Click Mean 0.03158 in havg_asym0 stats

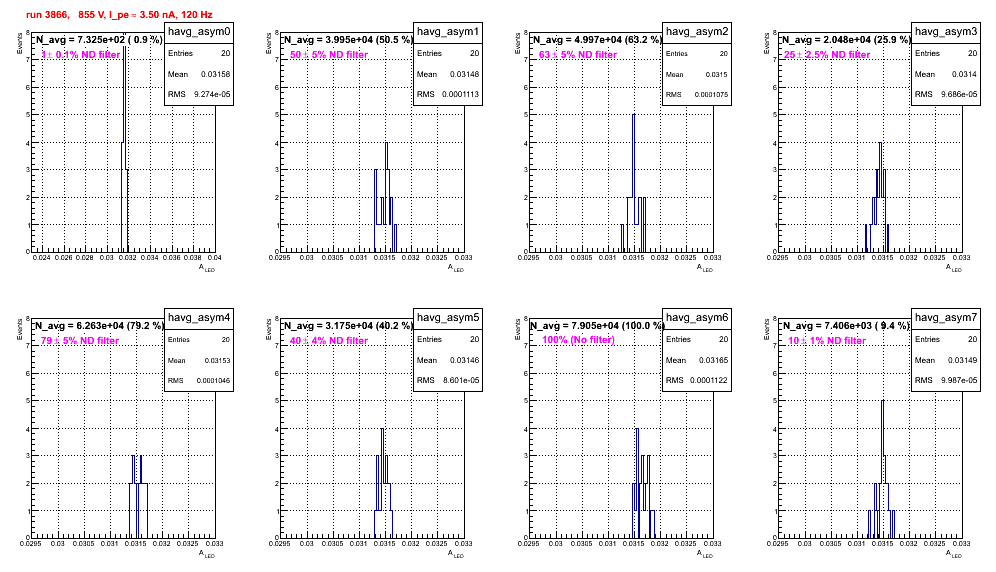[199, 74]
